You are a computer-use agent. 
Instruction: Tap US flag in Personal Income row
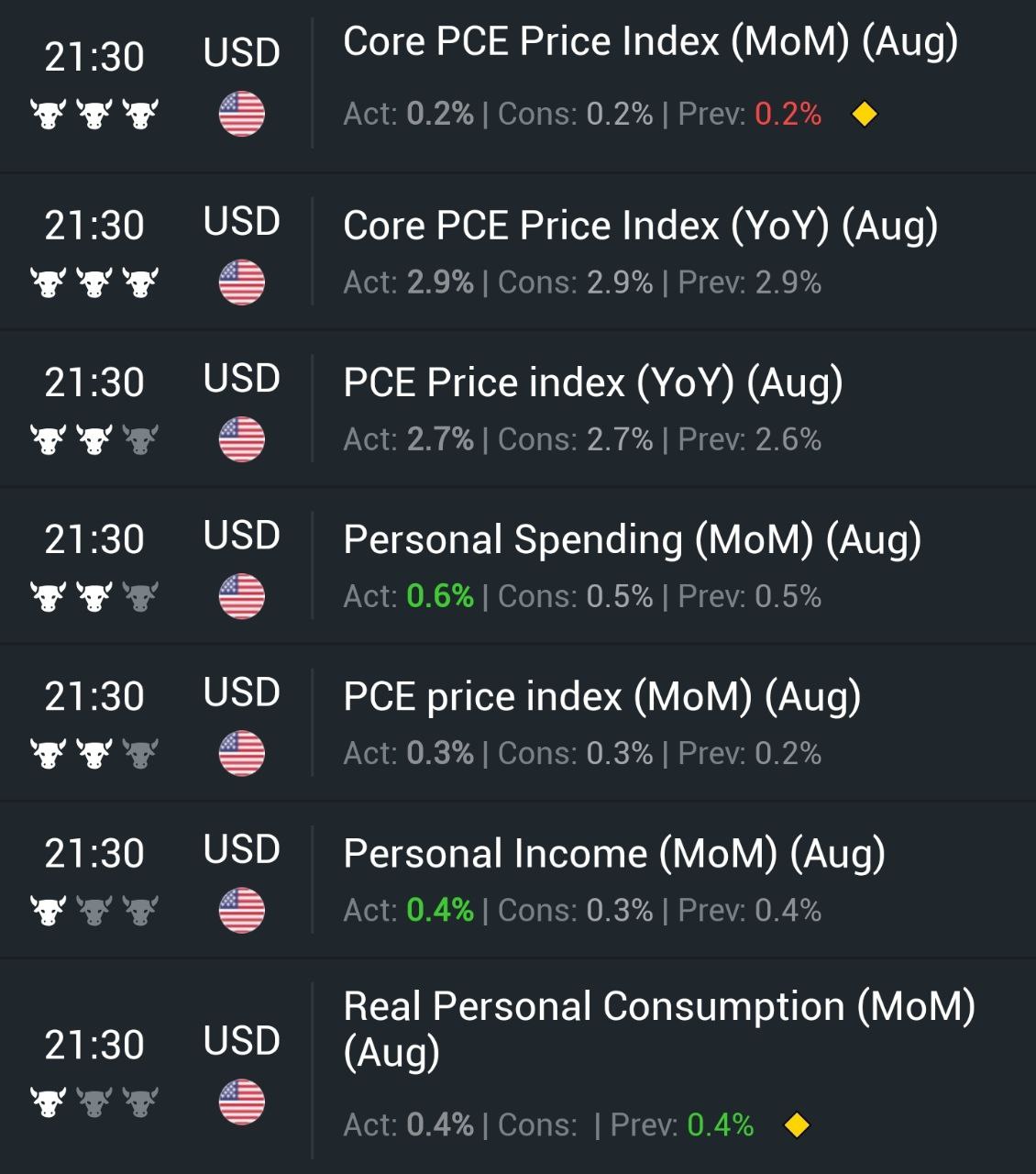click(242, 910)
